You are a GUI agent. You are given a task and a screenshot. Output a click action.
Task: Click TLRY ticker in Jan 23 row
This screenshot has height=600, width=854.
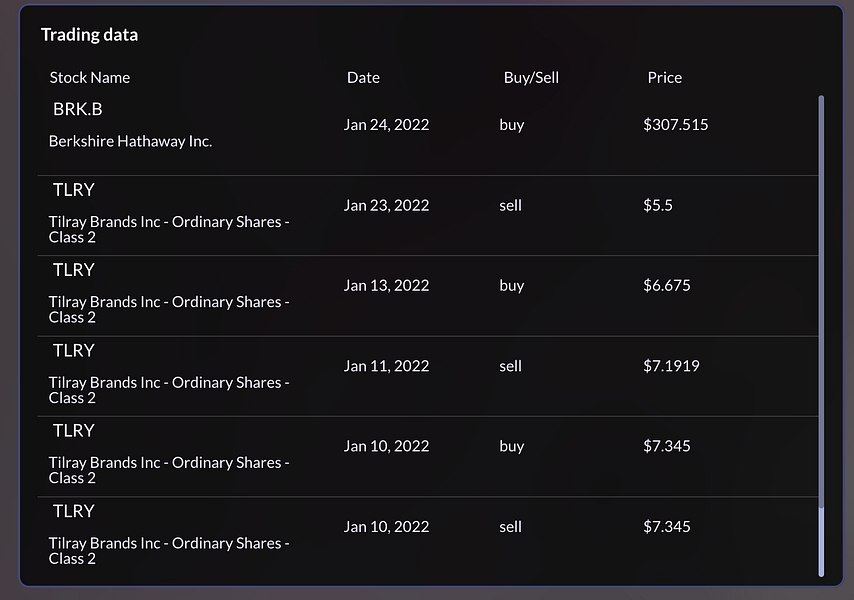coord(74,189)
